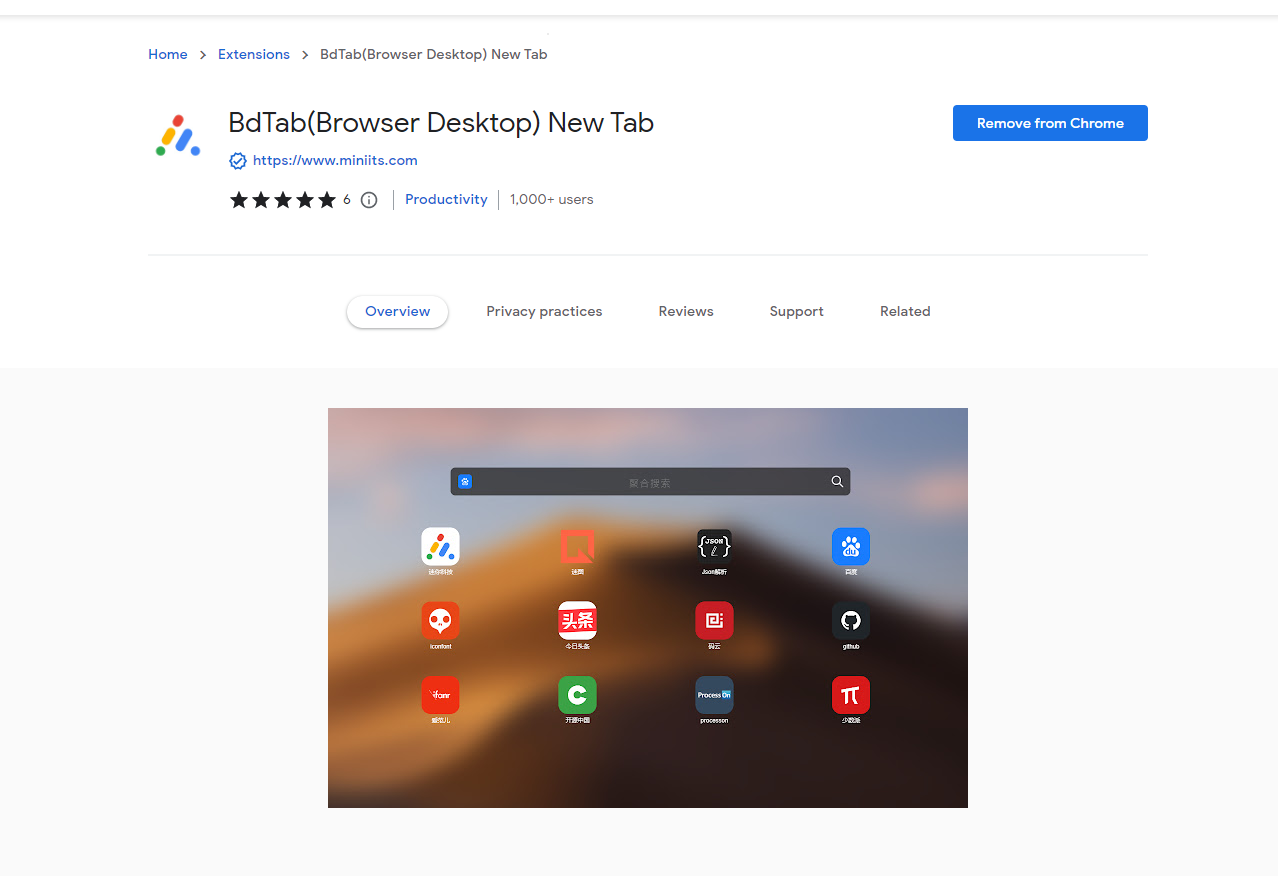Open the rating info icon
Image resolution: width=1278 pixels, height=876 pixels.
click(369, 200)
